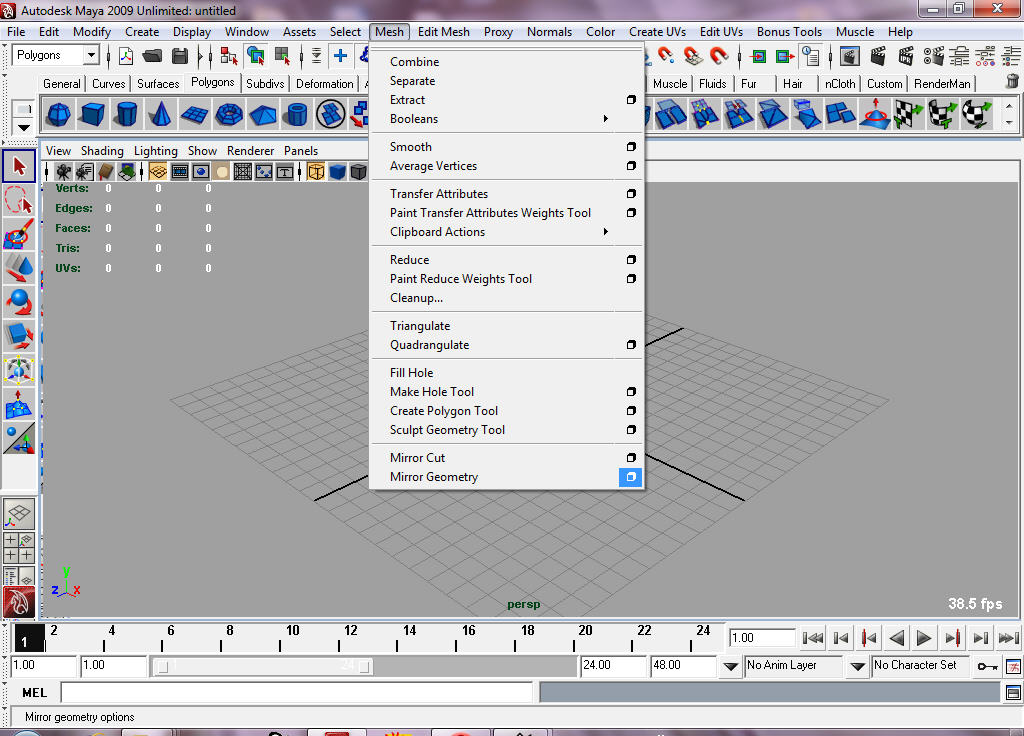Click the MEL command line input
Screen dimensions: 1024x736
point(296,693)
